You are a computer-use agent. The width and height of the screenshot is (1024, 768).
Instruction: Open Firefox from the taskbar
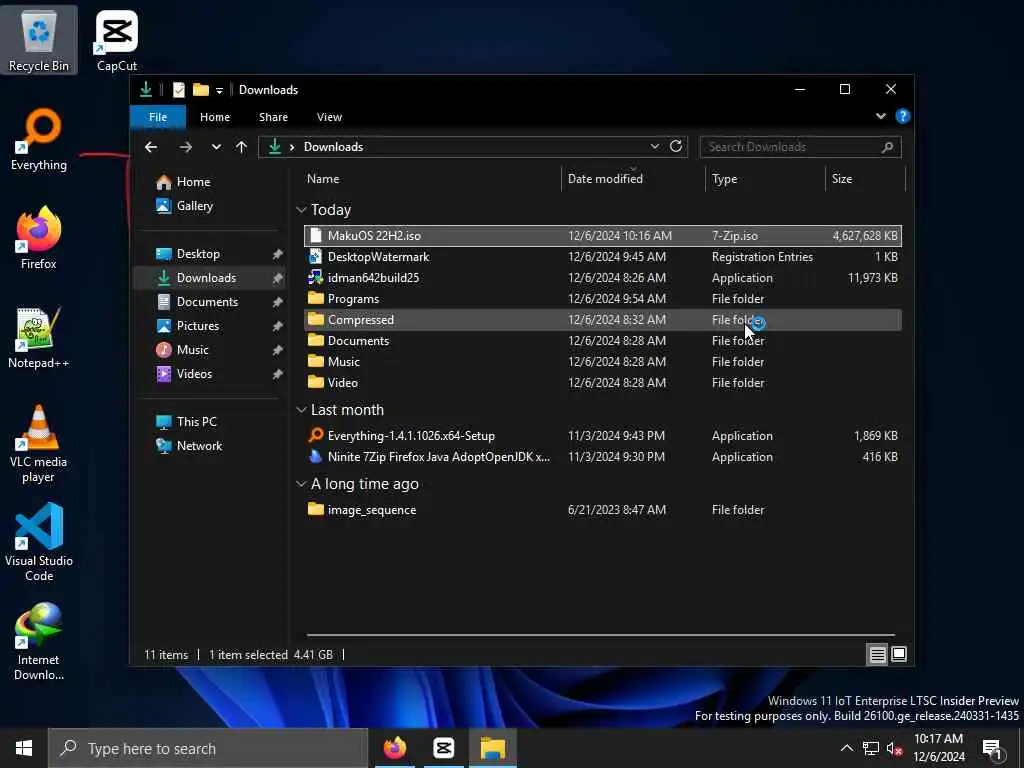click(395, 748)
